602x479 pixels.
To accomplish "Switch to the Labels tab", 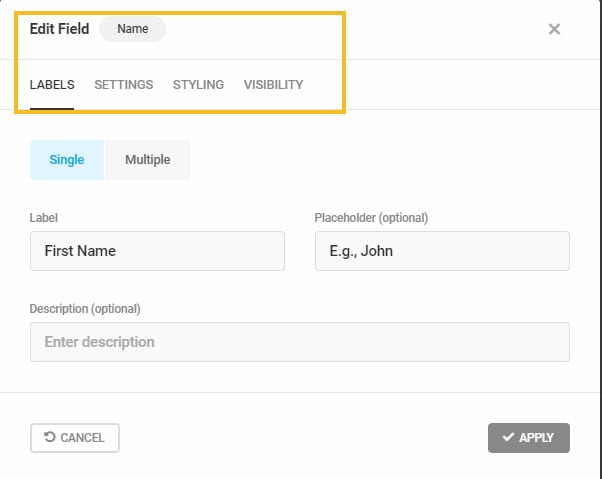I will coord(52,85).
